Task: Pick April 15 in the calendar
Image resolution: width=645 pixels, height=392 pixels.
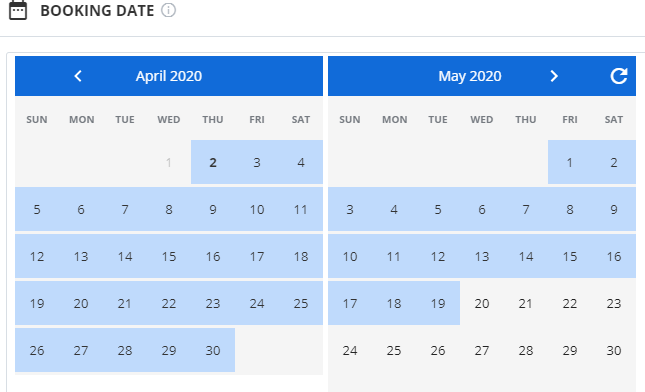Action: click(x=169, y=256)
